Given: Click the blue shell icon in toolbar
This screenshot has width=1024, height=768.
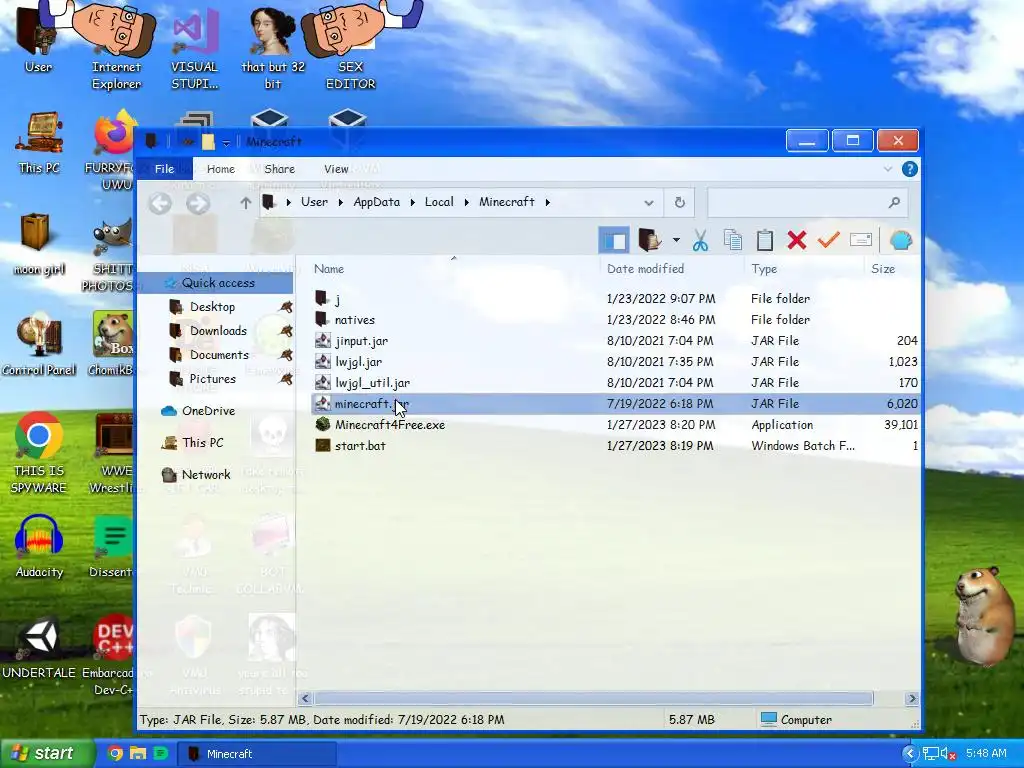Looking at the screenshot, I should click(901, 240).
